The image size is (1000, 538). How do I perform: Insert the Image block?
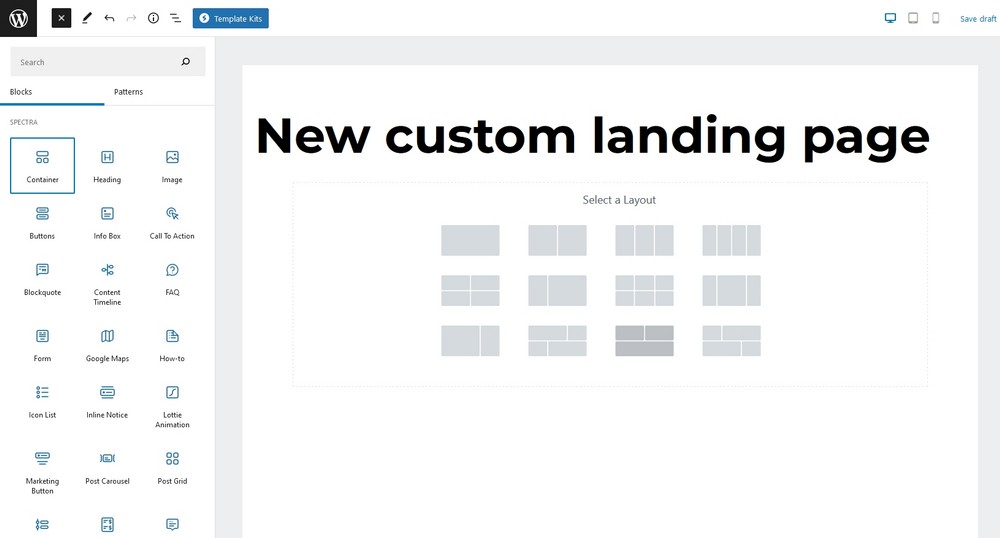[172, 166]
